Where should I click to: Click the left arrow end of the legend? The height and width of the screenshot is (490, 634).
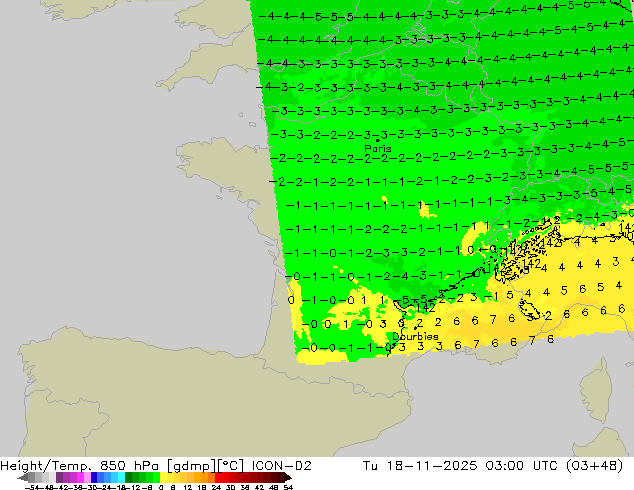tap(23, 478)
